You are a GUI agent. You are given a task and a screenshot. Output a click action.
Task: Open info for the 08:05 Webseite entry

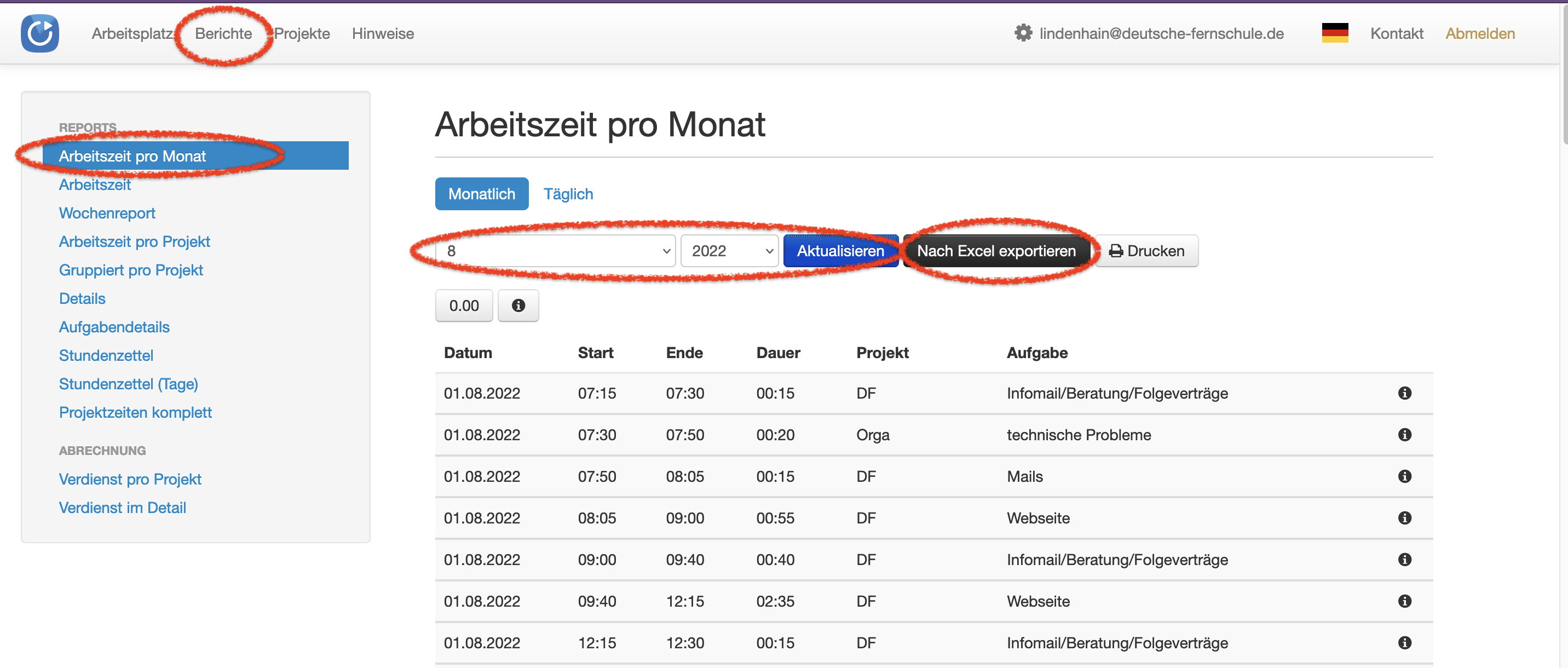pyautogui.click(x=1404, y=518)
